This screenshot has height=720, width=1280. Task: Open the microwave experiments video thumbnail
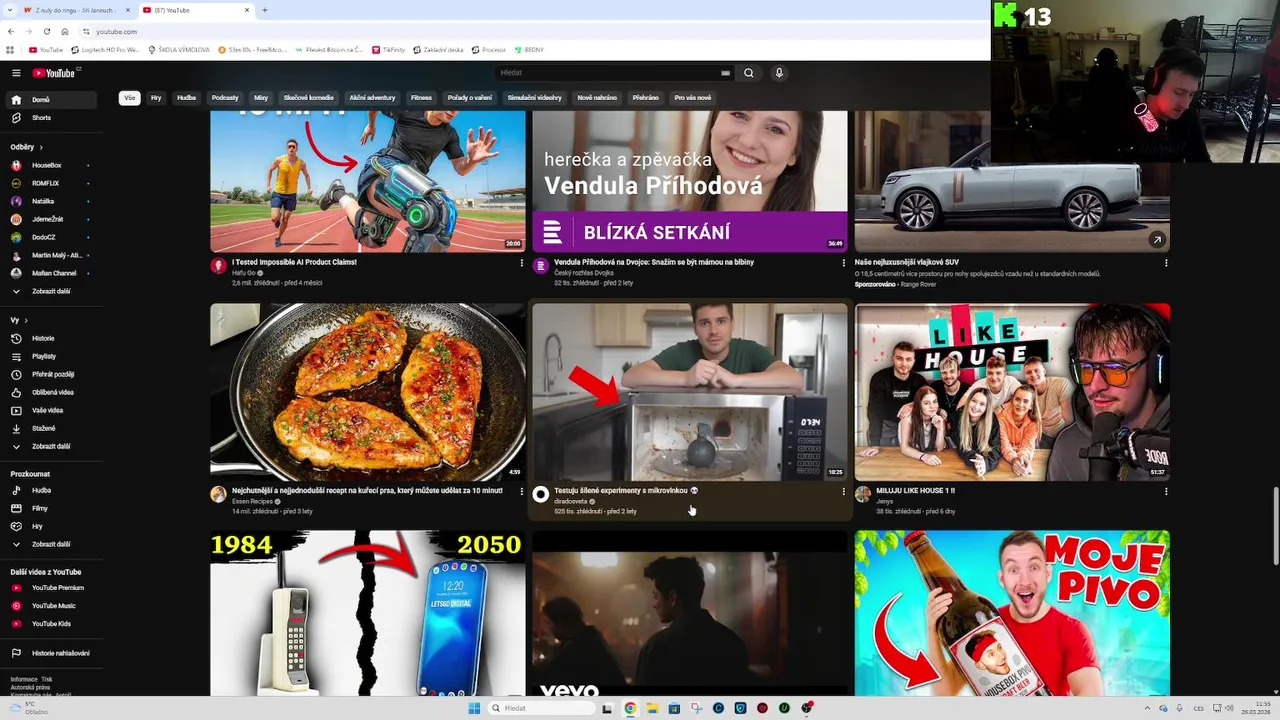pos(690,392)
